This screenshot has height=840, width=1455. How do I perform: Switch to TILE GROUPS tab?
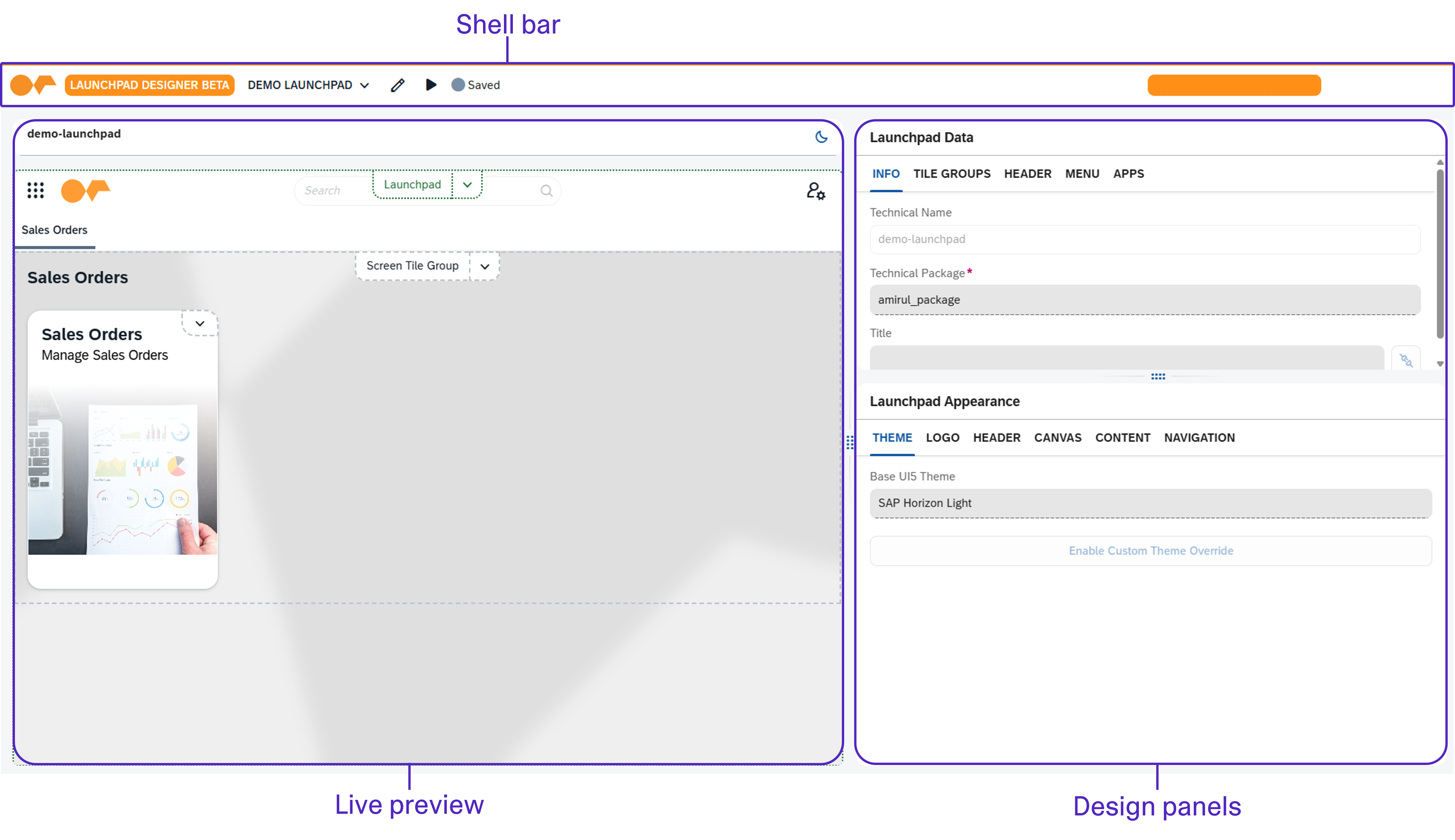[x=951, y=174]
